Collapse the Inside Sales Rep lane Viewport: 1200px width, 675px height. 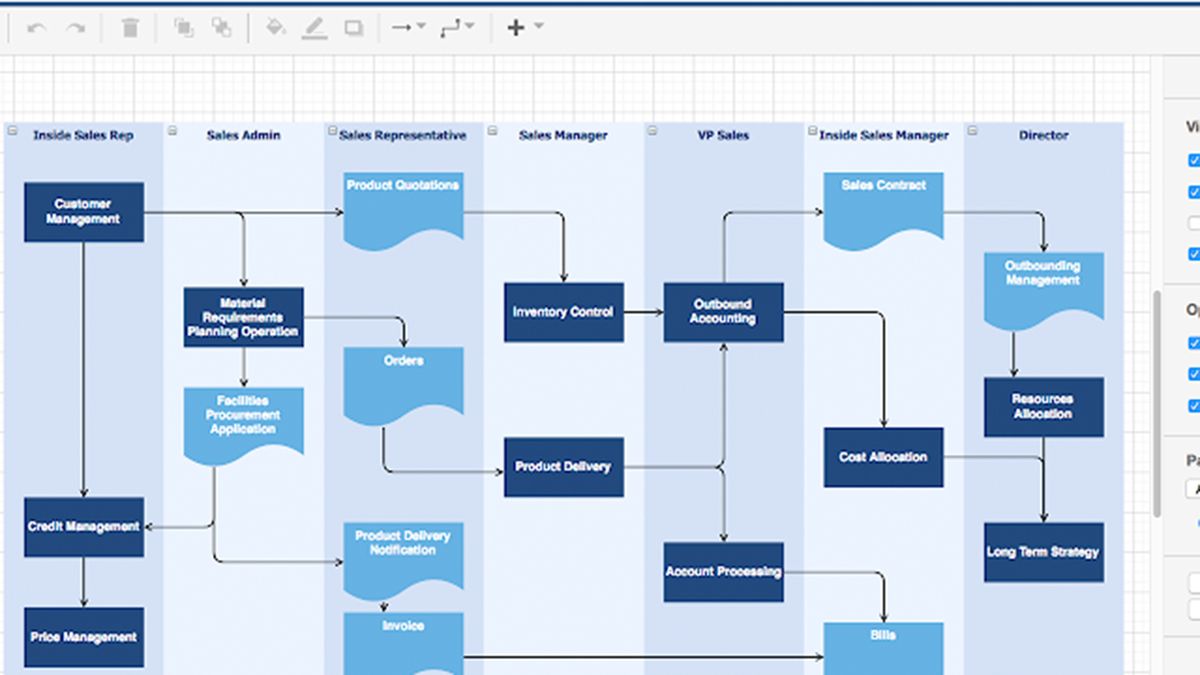point(11,129)
